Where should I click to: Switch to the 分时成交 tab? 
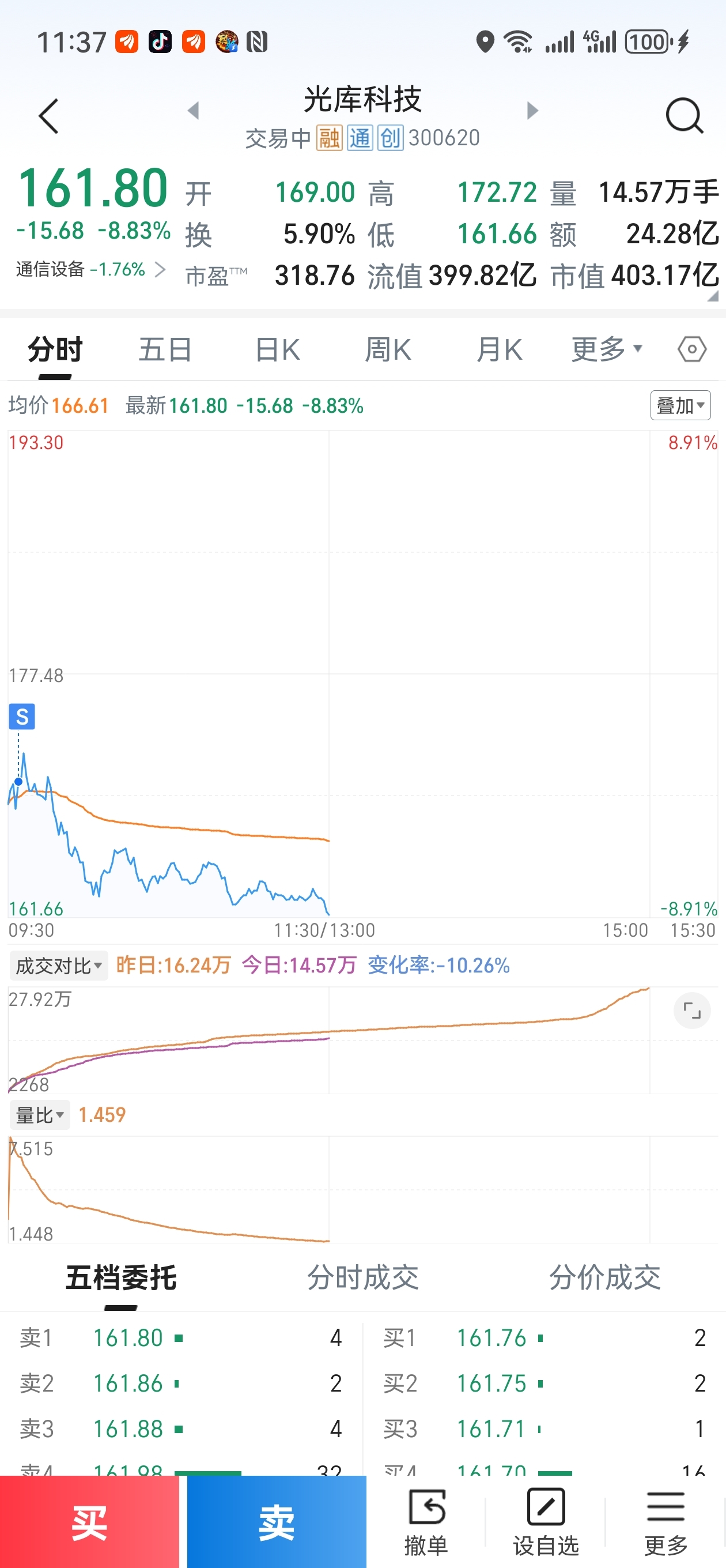click(x=362, y=1277)
